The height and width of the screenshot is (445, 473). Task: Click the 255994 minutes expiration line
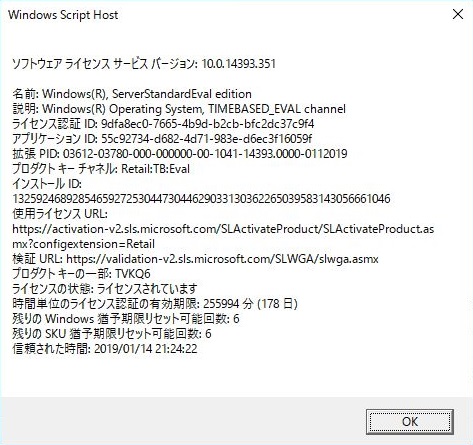[155, 304]
